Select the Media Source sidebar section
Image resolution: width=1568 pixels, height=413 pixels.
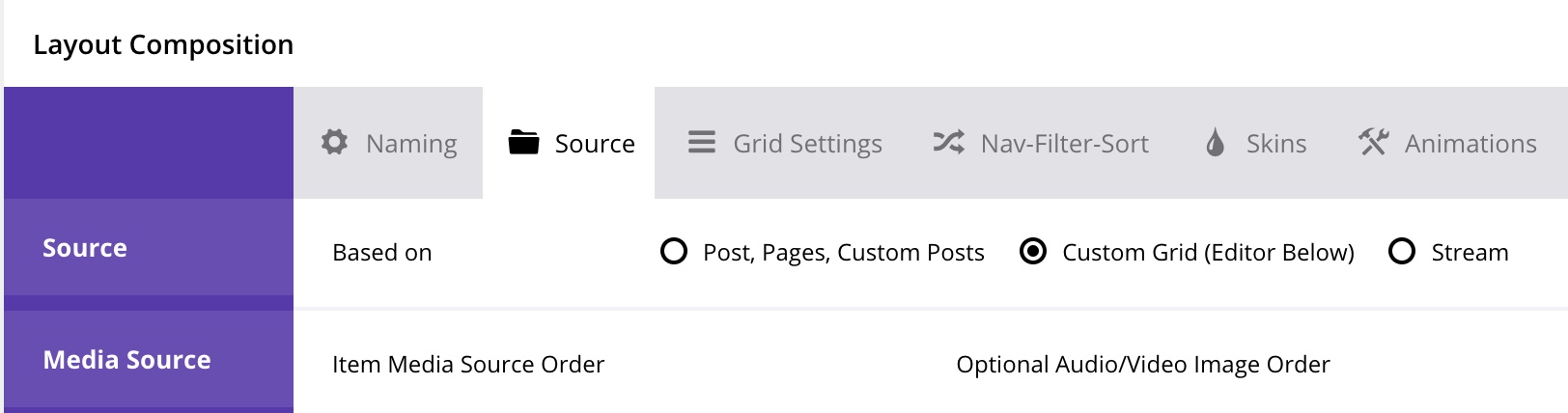click(x=126, y=360)
